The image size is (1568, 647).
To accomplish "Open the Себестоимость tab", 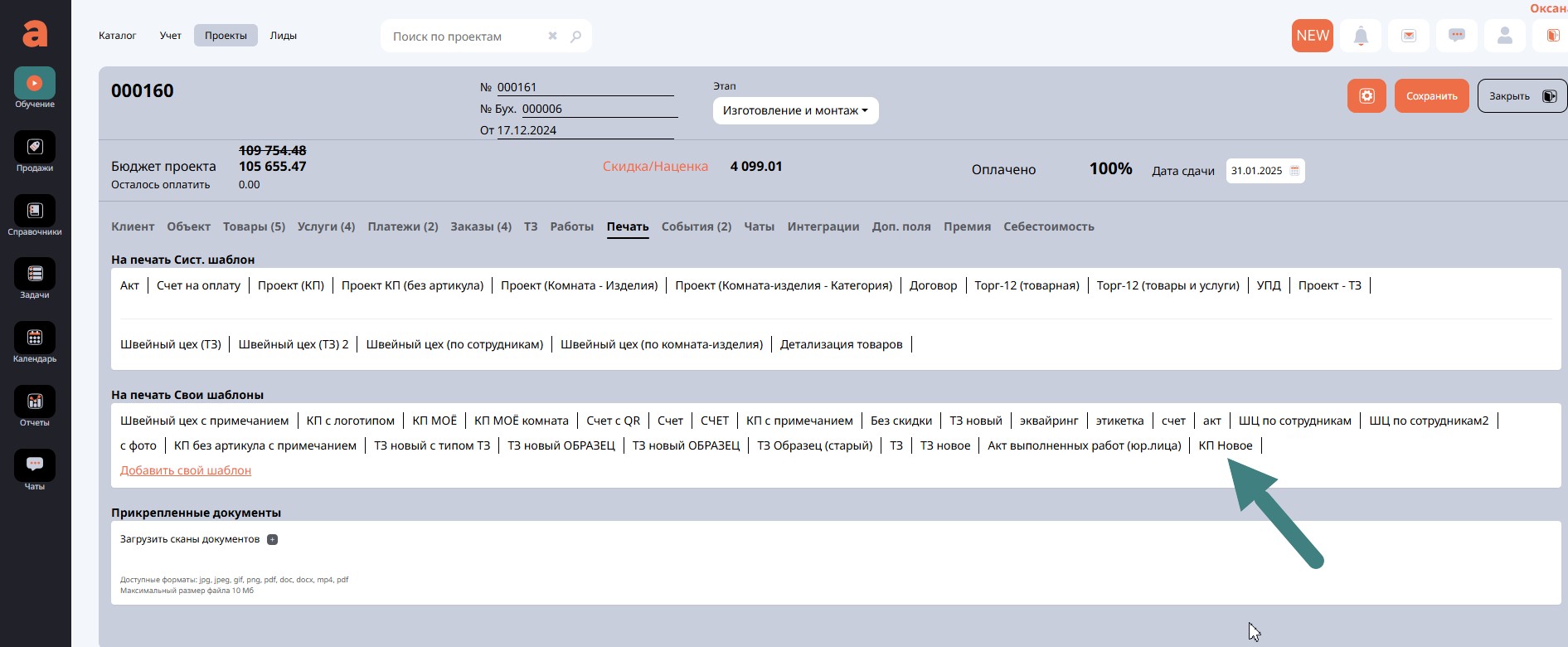I will [x=1048, y=226].
